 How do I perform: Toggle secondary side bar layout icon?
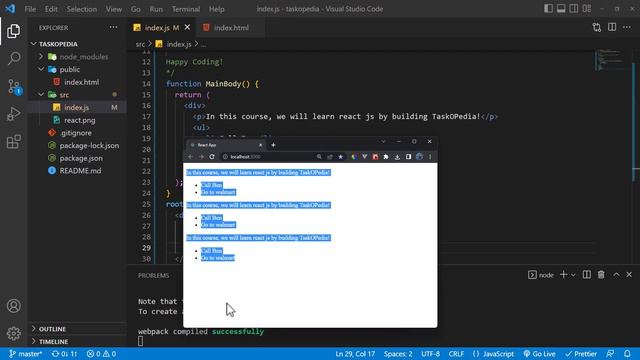tap(573, 9)
